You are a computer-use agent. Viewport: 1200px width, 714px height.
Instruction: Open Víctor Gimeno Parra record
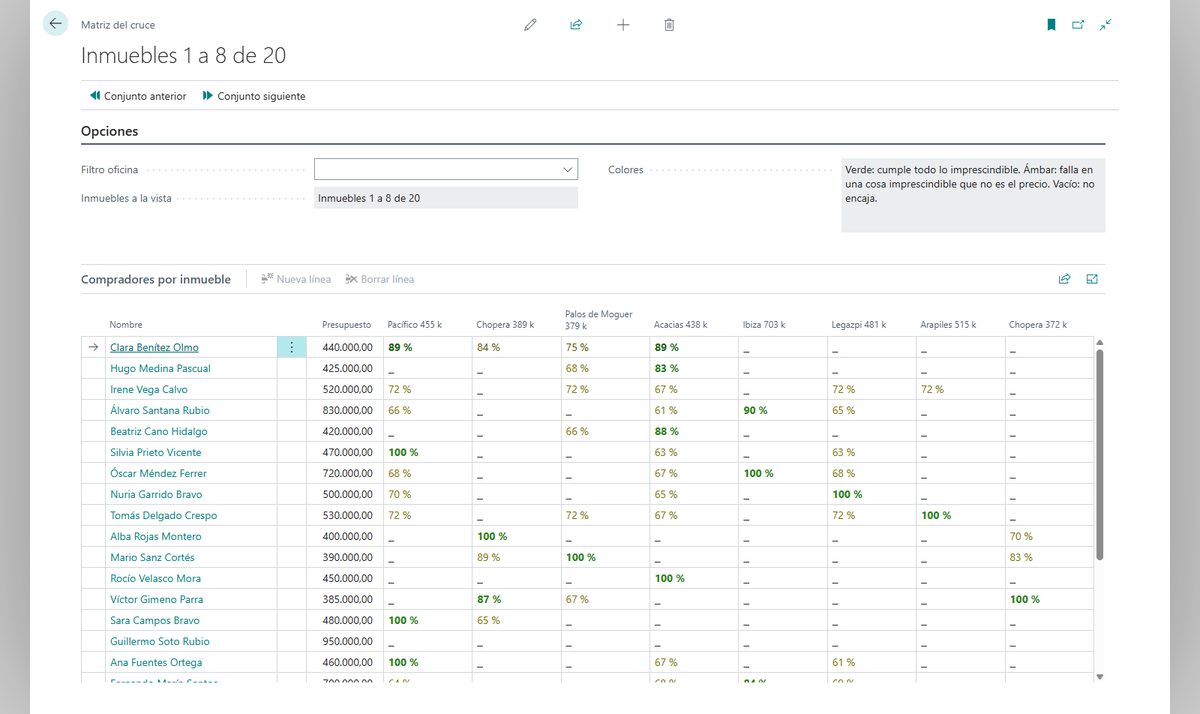click(x=156, y=599)
